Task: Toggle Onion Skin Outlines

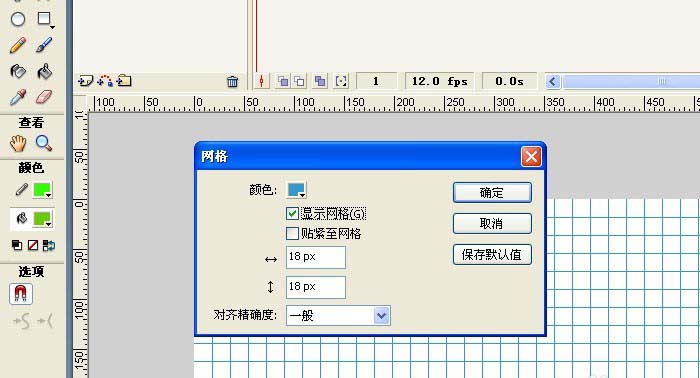Action: [x=299, y=81]
